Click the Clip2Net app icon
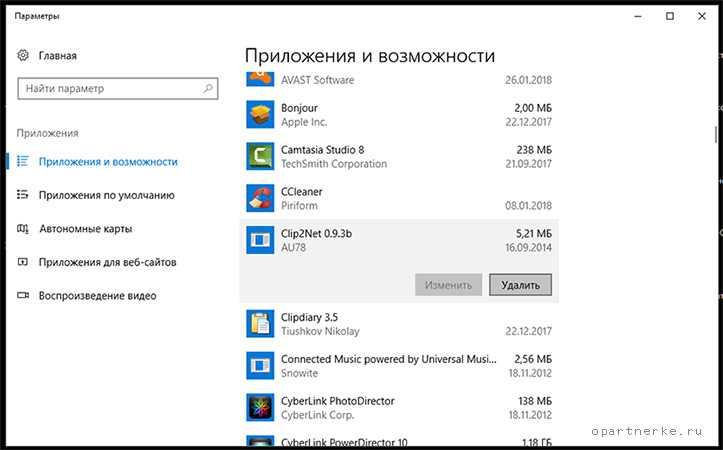723x450 pixels. 260,240
